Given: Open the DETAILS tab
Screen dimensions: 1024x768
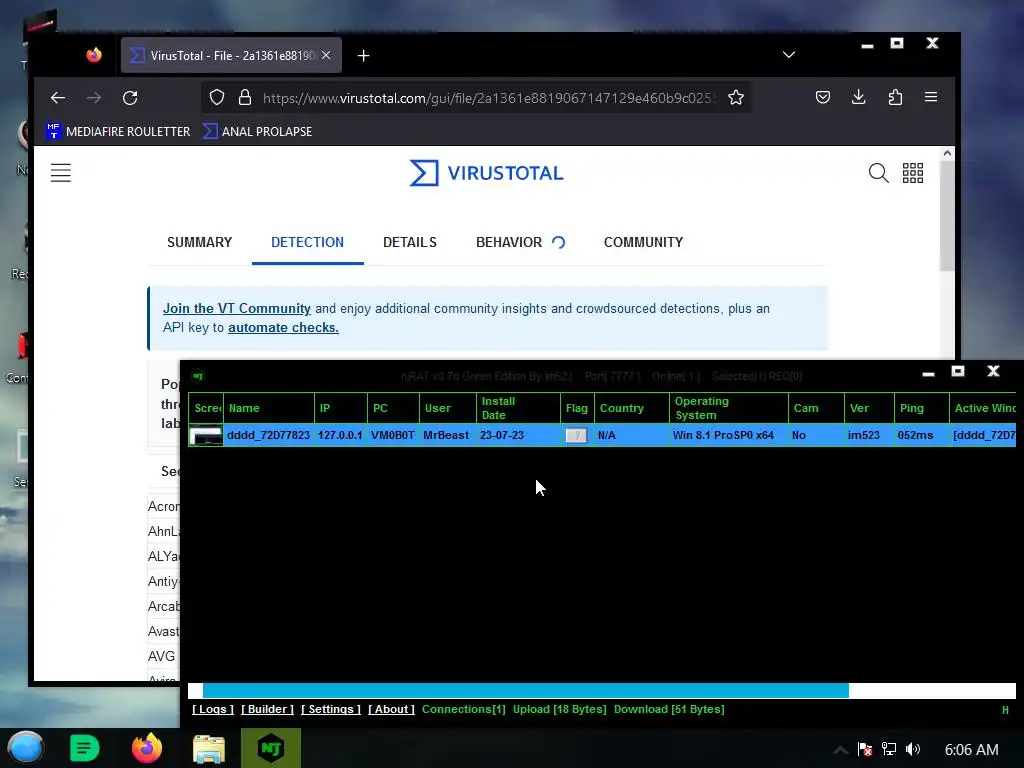Looking at the screenshot, I should pos(409,242).
